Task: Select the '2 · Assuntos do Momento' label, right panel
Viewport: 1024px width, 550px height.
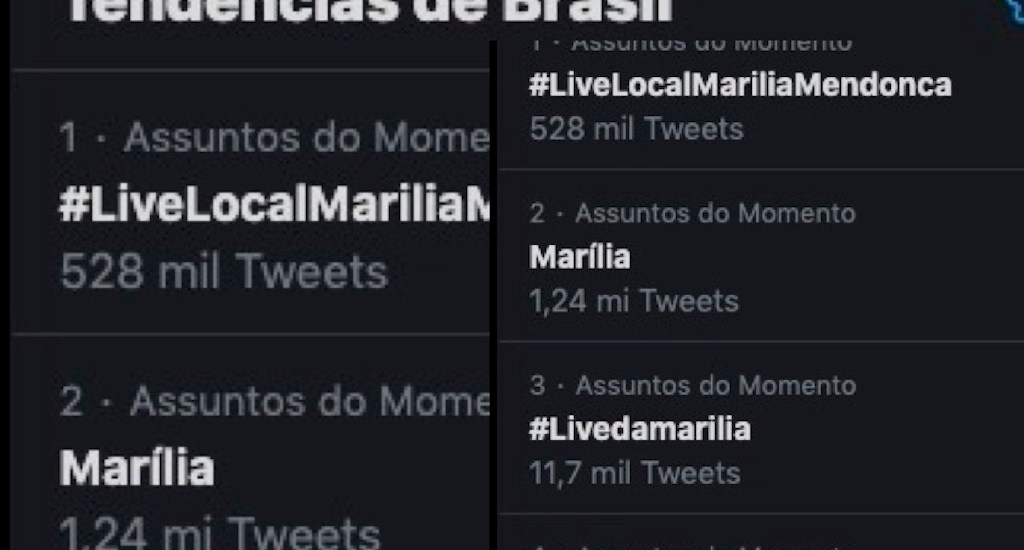Action: coord(692,213)
